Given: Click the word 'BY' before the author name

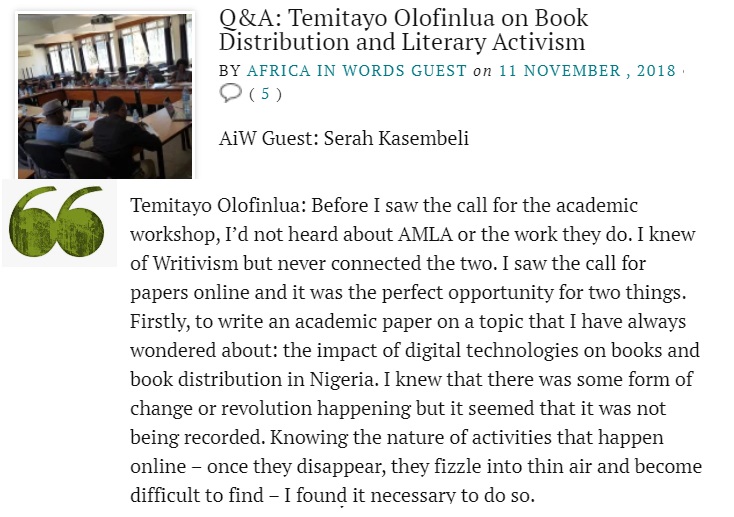Looking at the screenshot, I should tap(230, 70).
